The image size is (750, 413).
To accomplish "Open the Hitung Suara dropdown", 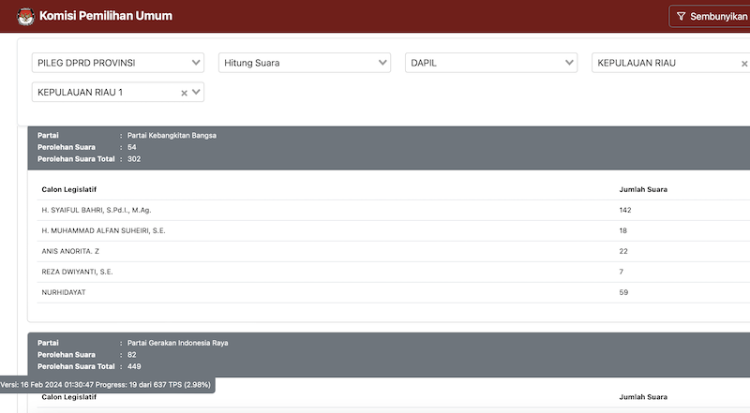I will tap(305, 63).
